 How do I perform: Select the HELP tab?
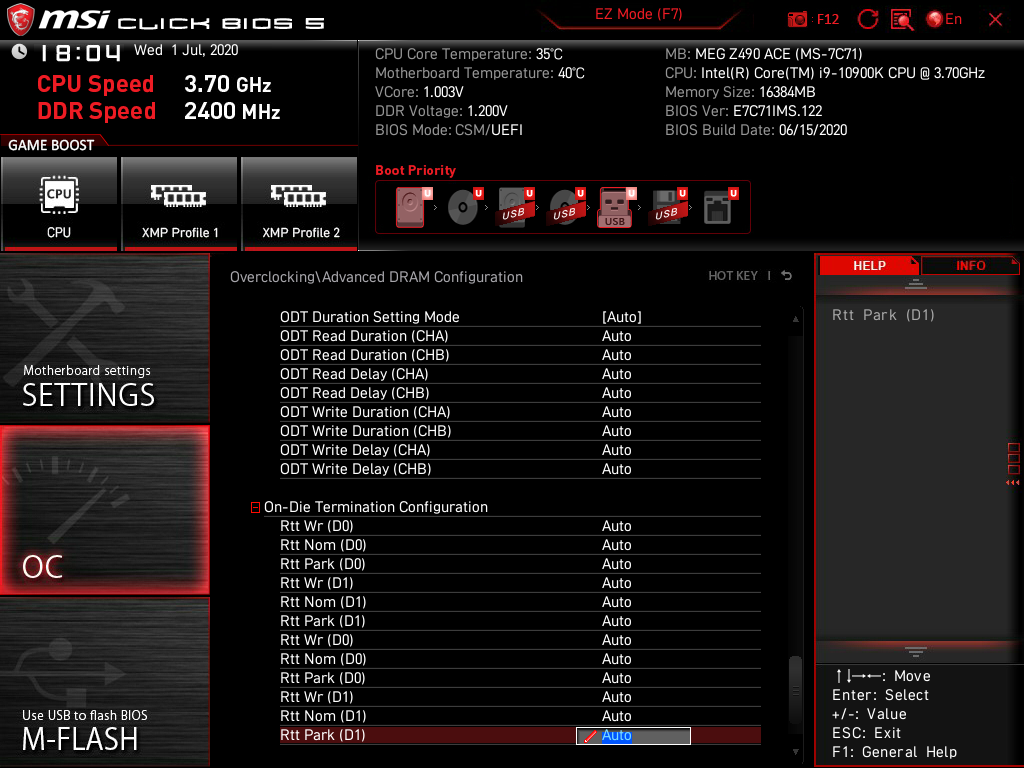pos(869,265)
